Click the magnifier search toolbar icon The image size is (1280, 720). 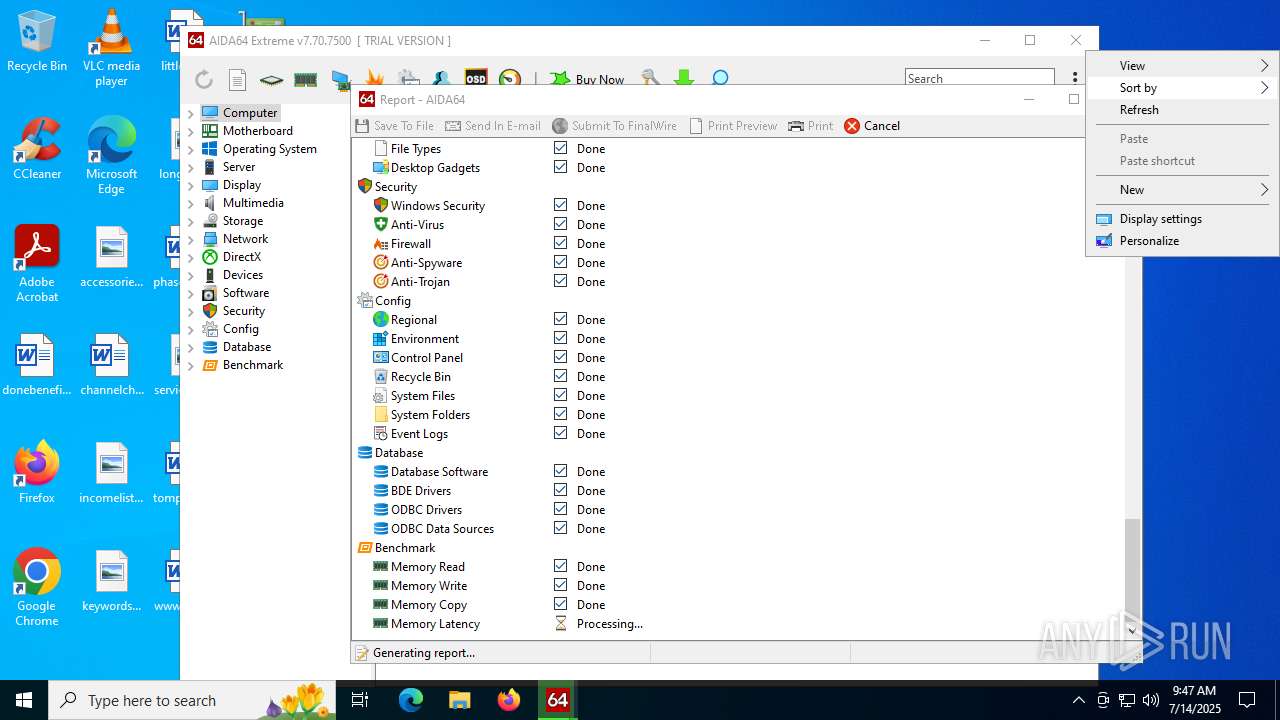click(720, 78)
